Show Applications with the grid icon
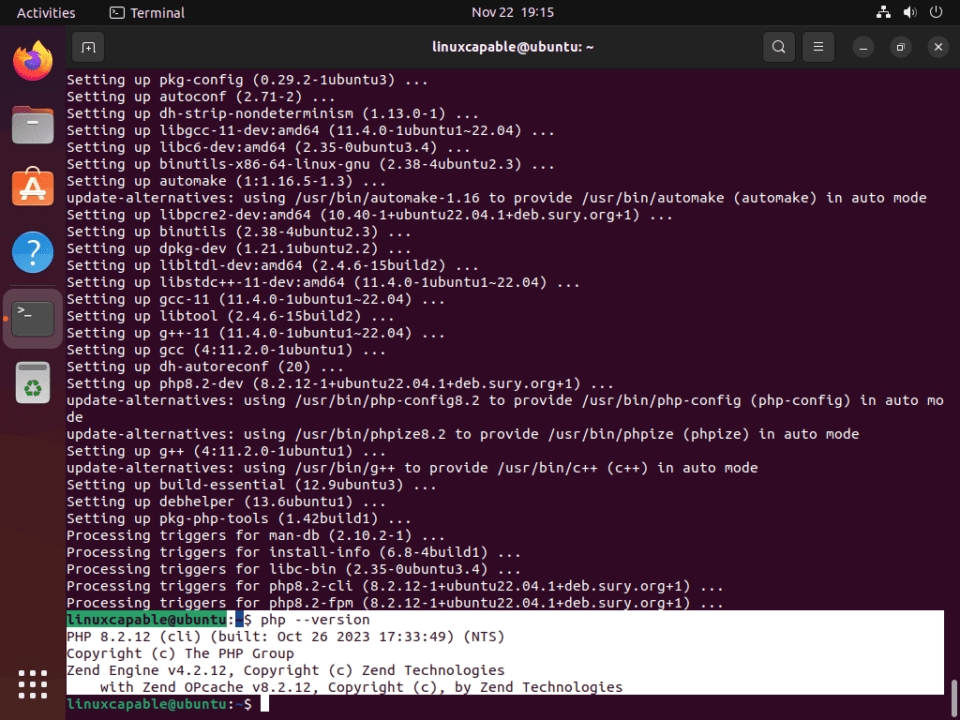Viewport: 960px width, 720px height. (x=32, y=684)
